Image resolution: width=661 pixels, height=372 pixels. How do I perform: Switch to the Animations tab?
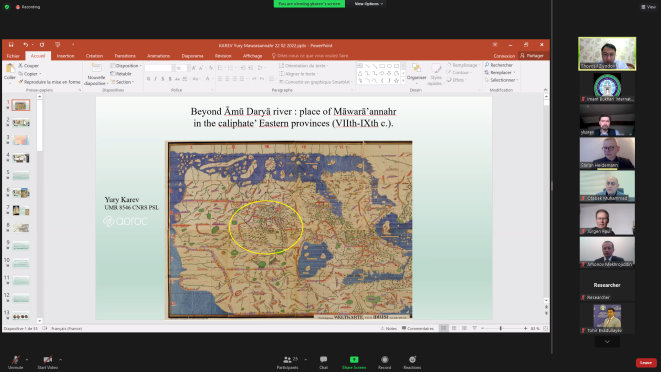click(159, 56)
